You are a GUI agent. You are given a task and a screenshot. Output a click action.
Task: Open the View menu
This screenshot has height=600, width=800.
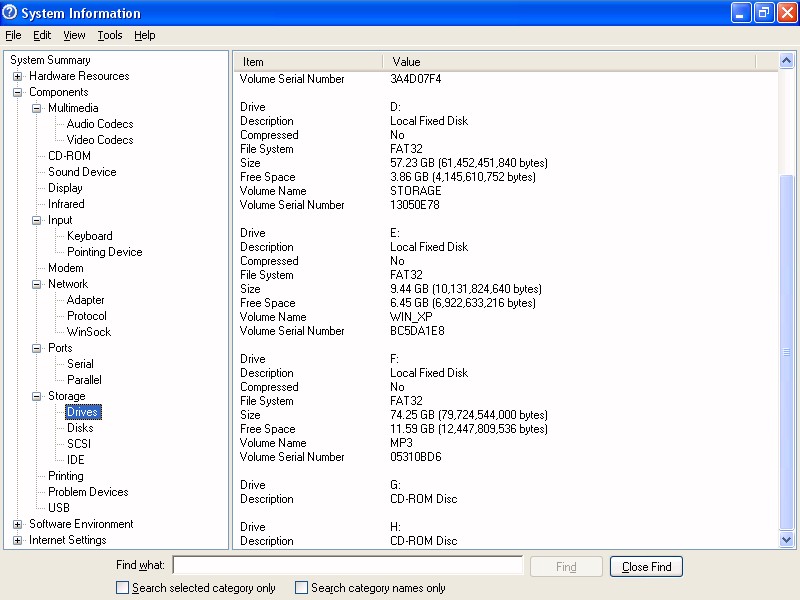point(74,35)
